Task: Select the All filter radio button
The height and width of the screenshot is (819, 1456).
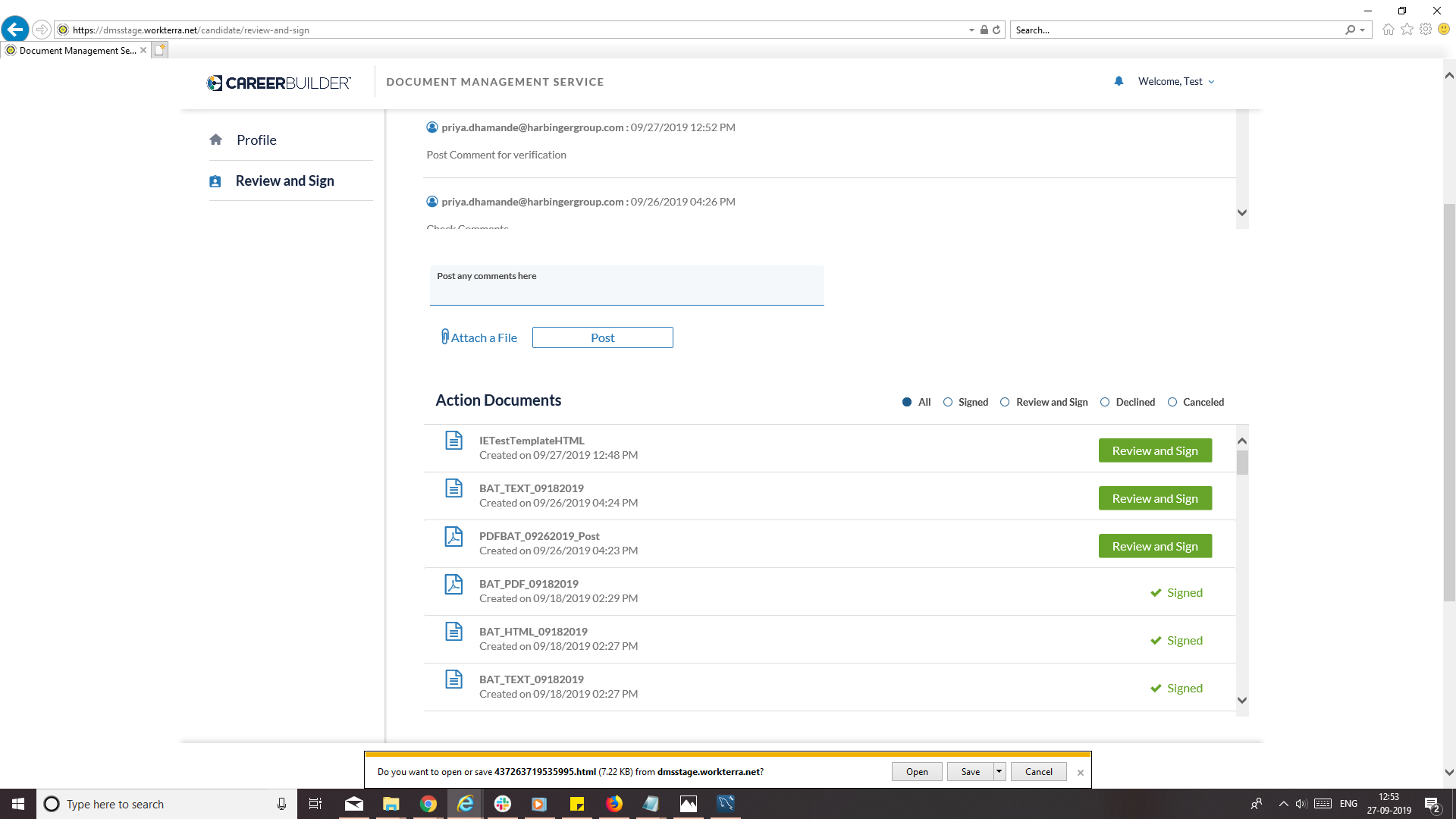Action: [907, 402]
